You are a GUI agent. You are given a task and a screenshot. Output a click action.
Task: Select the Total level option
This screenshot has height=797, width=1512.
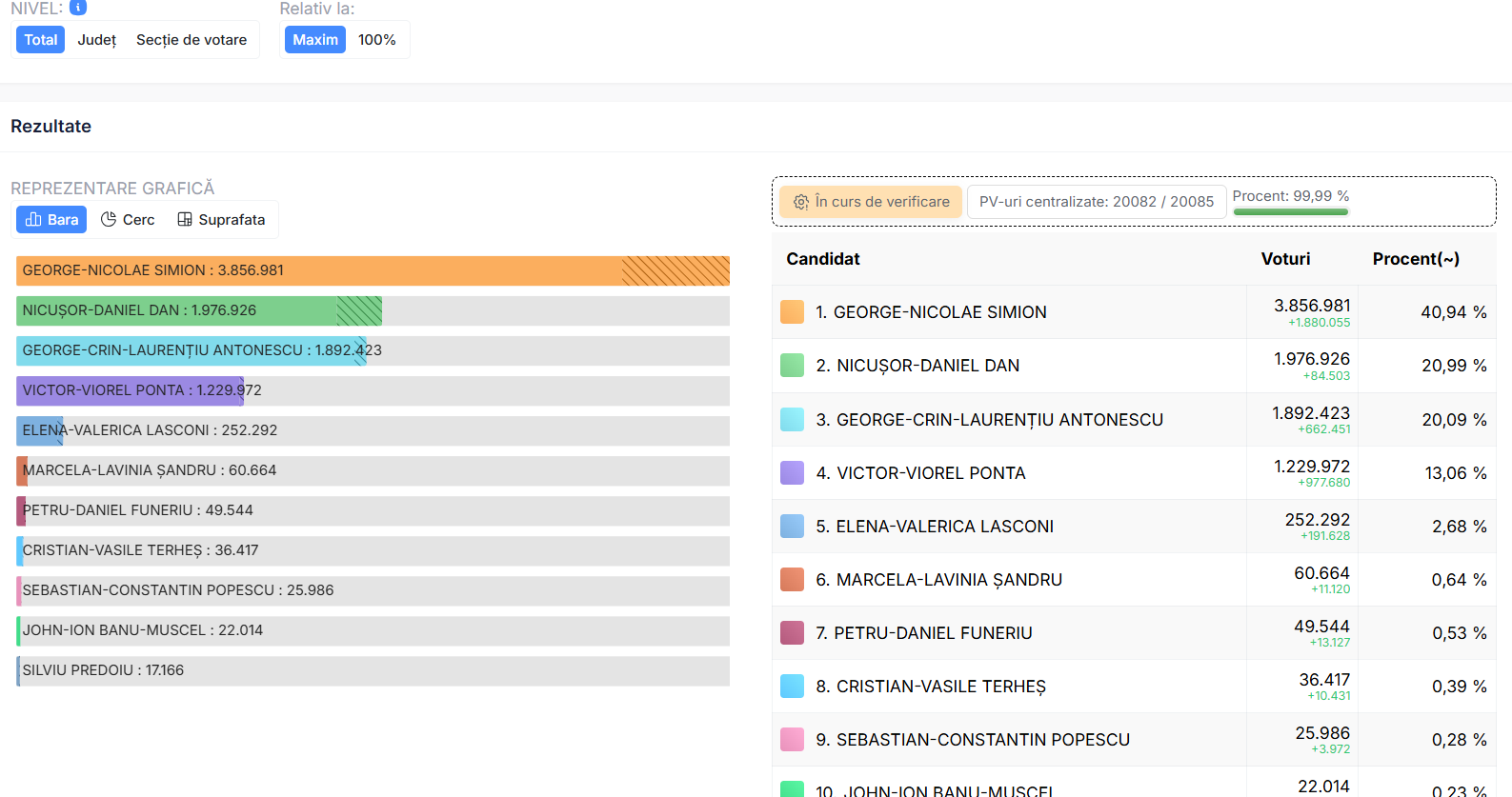click(x=41, y=40)
